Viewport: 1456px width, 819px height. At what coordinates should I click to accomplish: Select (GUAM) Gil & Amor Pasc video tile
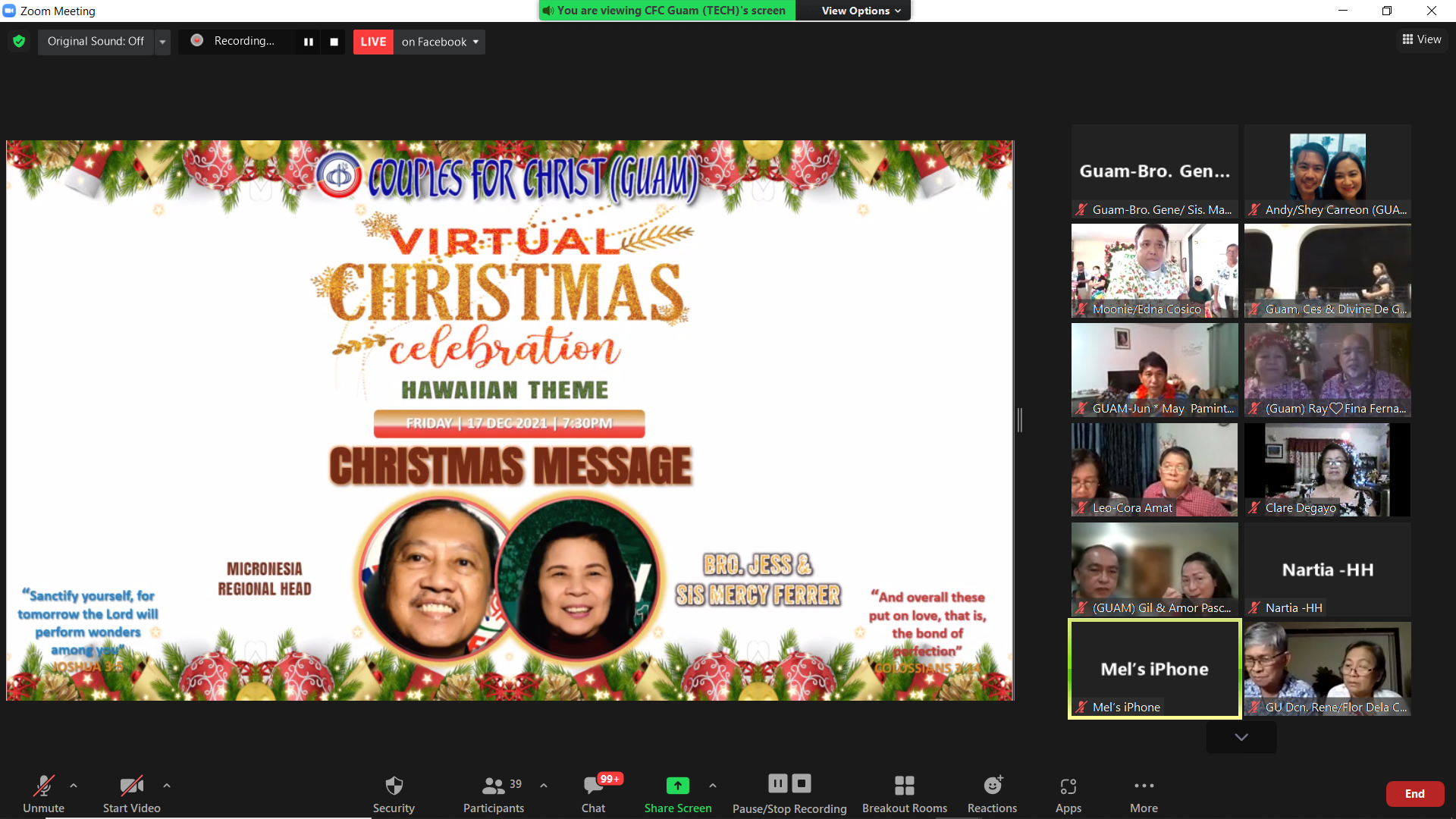point(1155,570)
